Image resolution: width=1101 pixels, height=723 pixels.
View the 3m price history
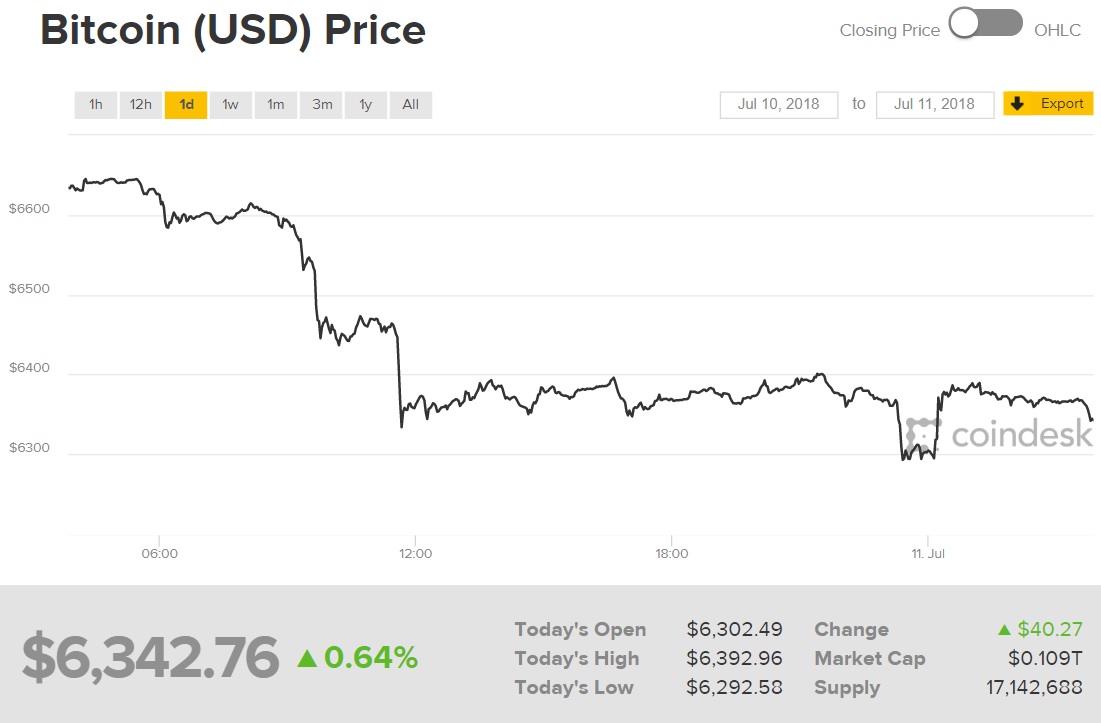pyautogui.click(x=320, y=104)
